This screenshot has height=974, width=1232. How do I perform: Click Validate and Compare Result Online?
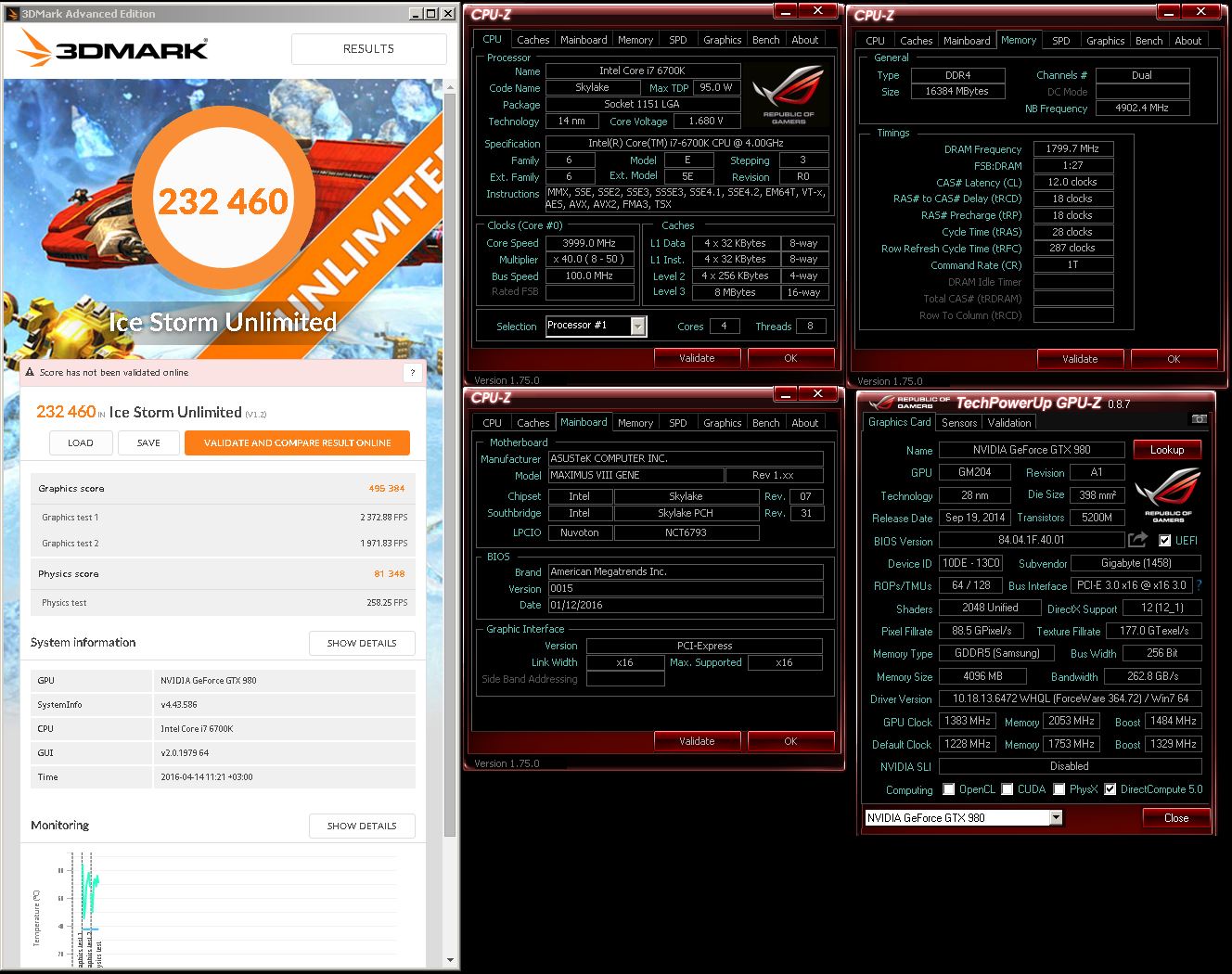click(297, 442)
